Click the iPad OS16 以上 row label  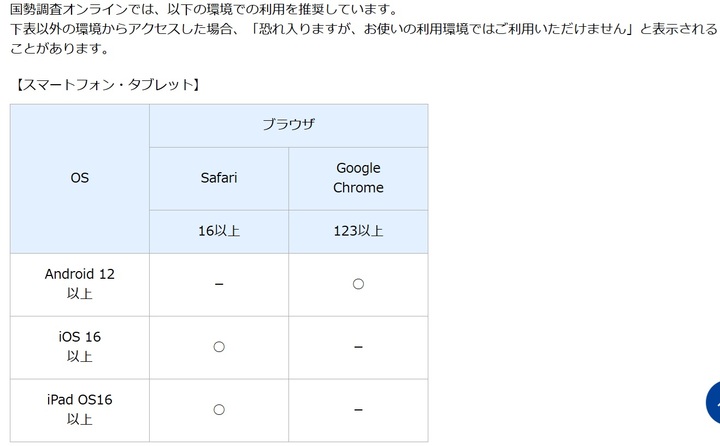coord(80,410)
